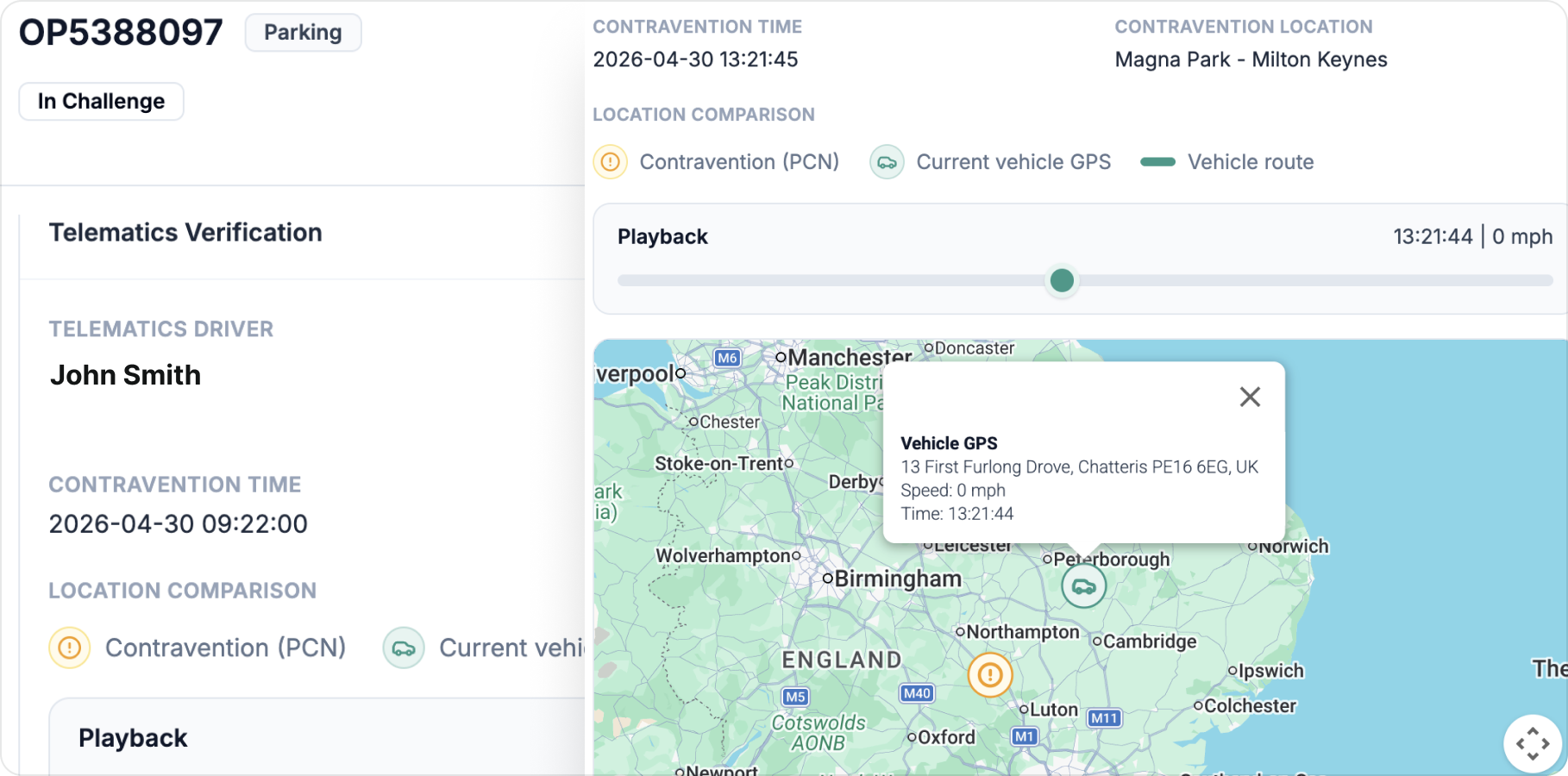Click the playback slider handle
The width and height of the screenshot is (1568, 776).
1062,280
